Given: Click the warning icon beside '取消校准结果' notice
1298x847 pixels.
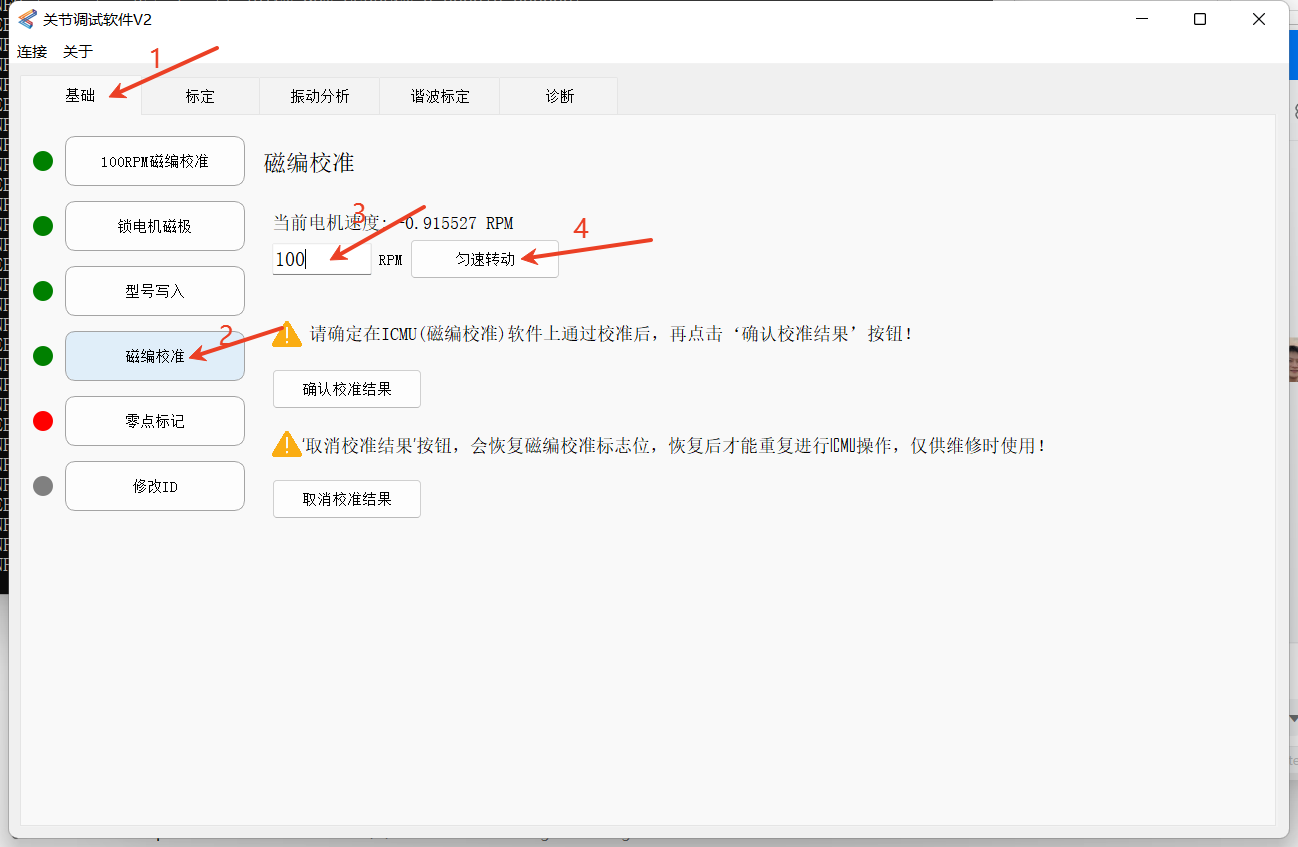Looking at the screenshot, I should [287, 444].
